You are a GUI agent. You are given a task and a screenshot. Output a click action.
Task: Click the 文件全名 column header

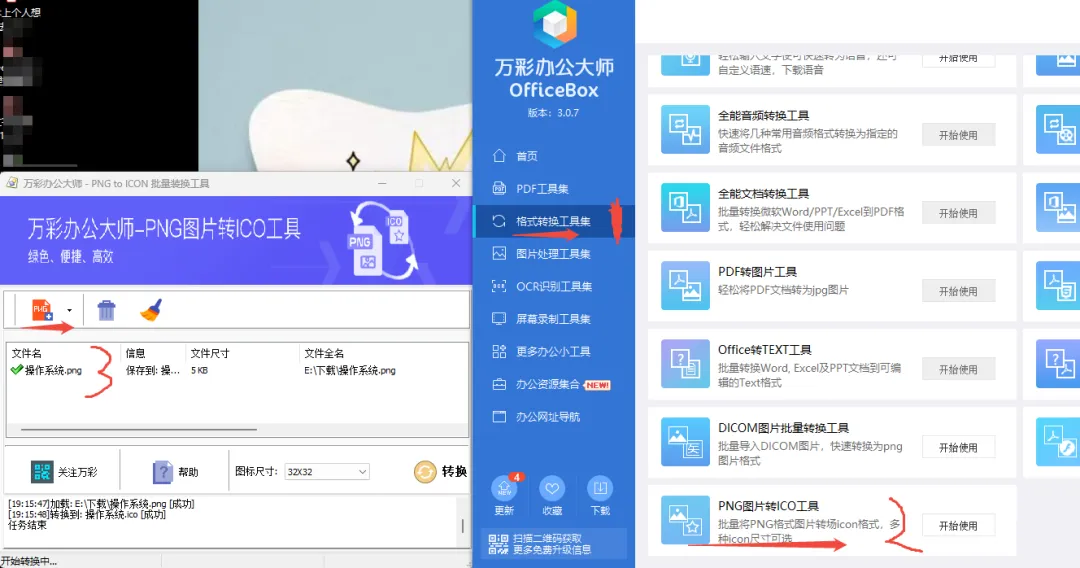(x=324, y=353)
